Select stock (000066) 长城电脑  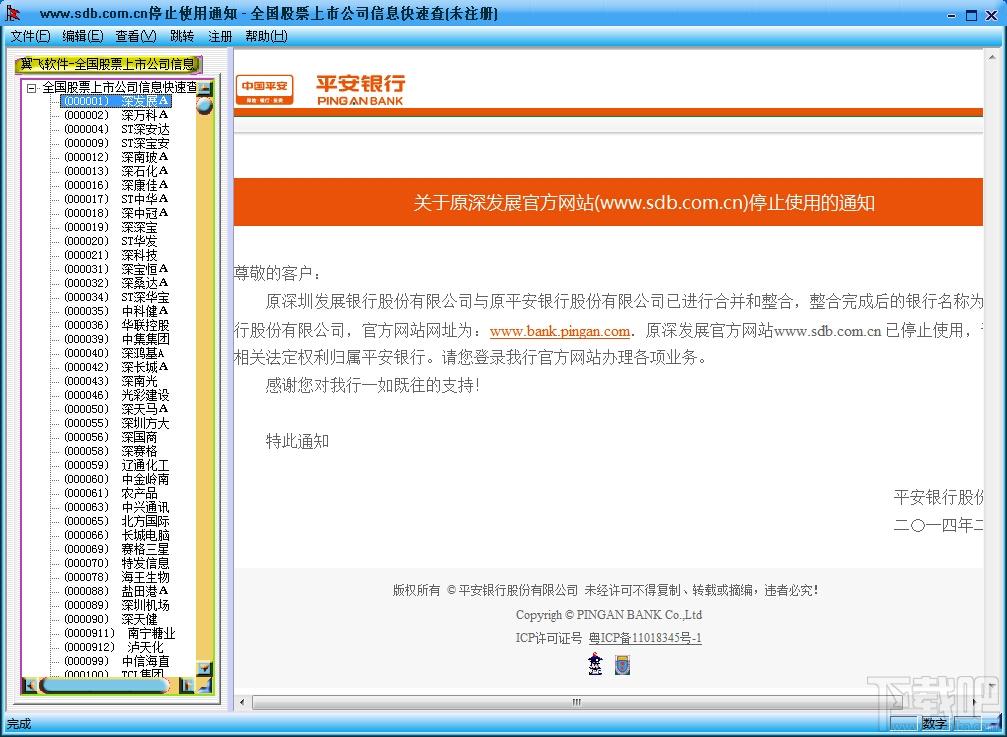117,535
